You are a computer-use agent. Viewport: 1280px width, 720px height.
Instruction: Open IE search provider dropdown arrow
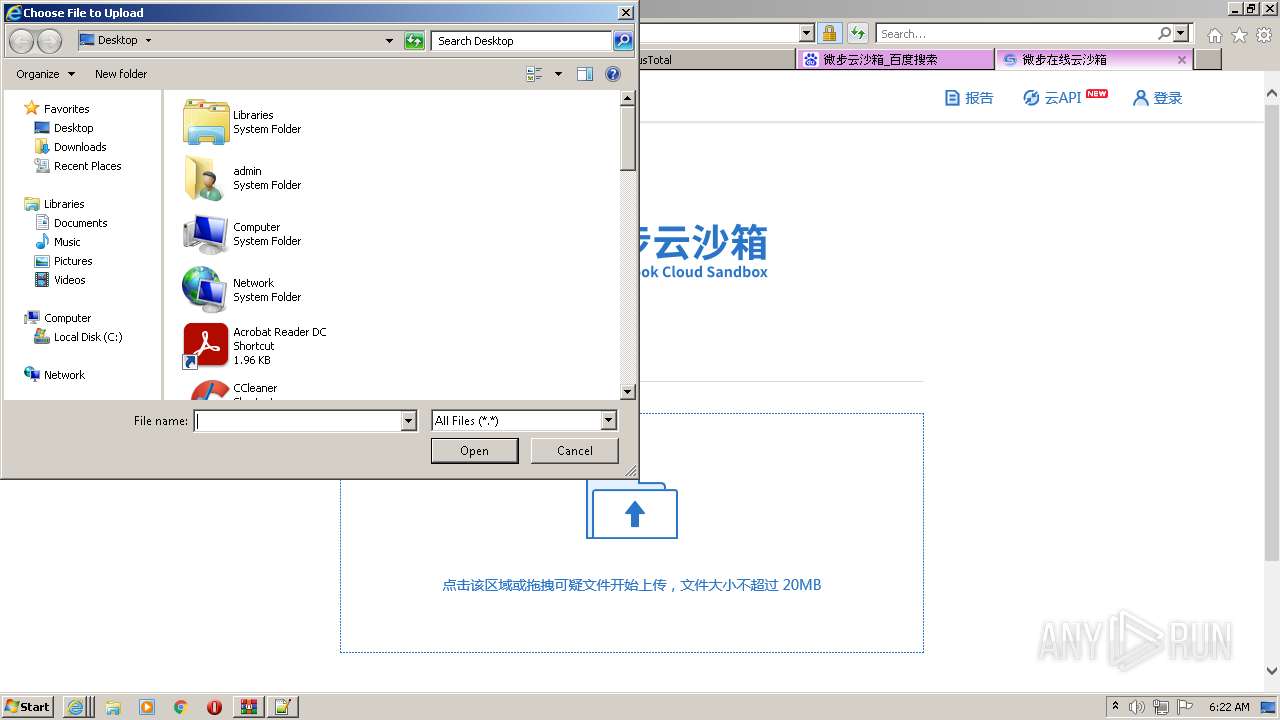tap(1181, 33)
